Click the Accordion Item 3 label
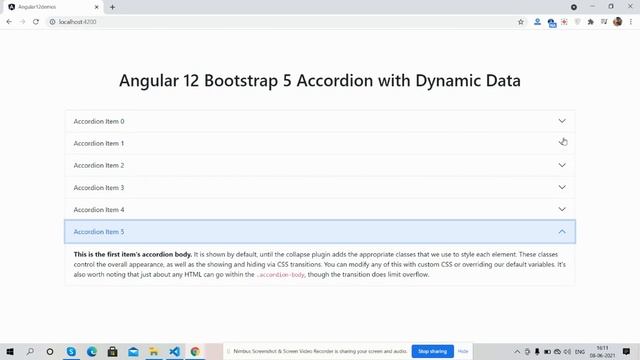 coord(99,188)
